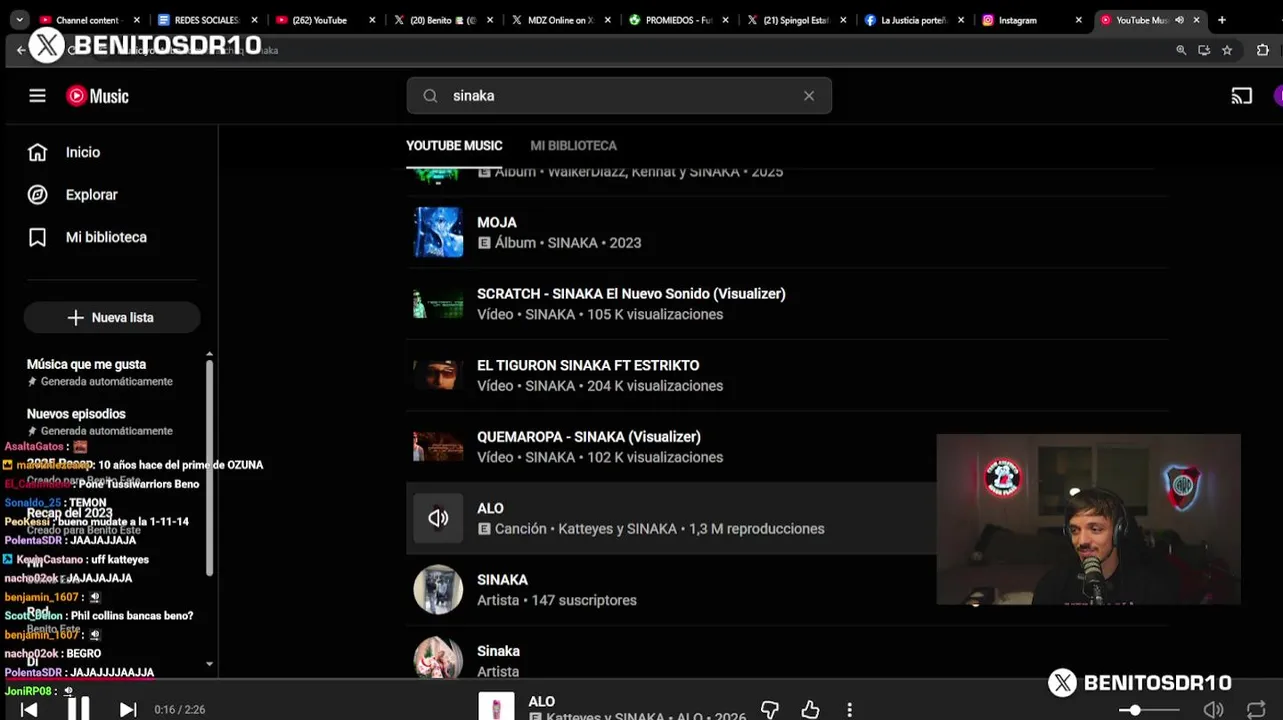Skip to previous track in player bar
This screenshot has width=1283, height=720.
point(29,709)
